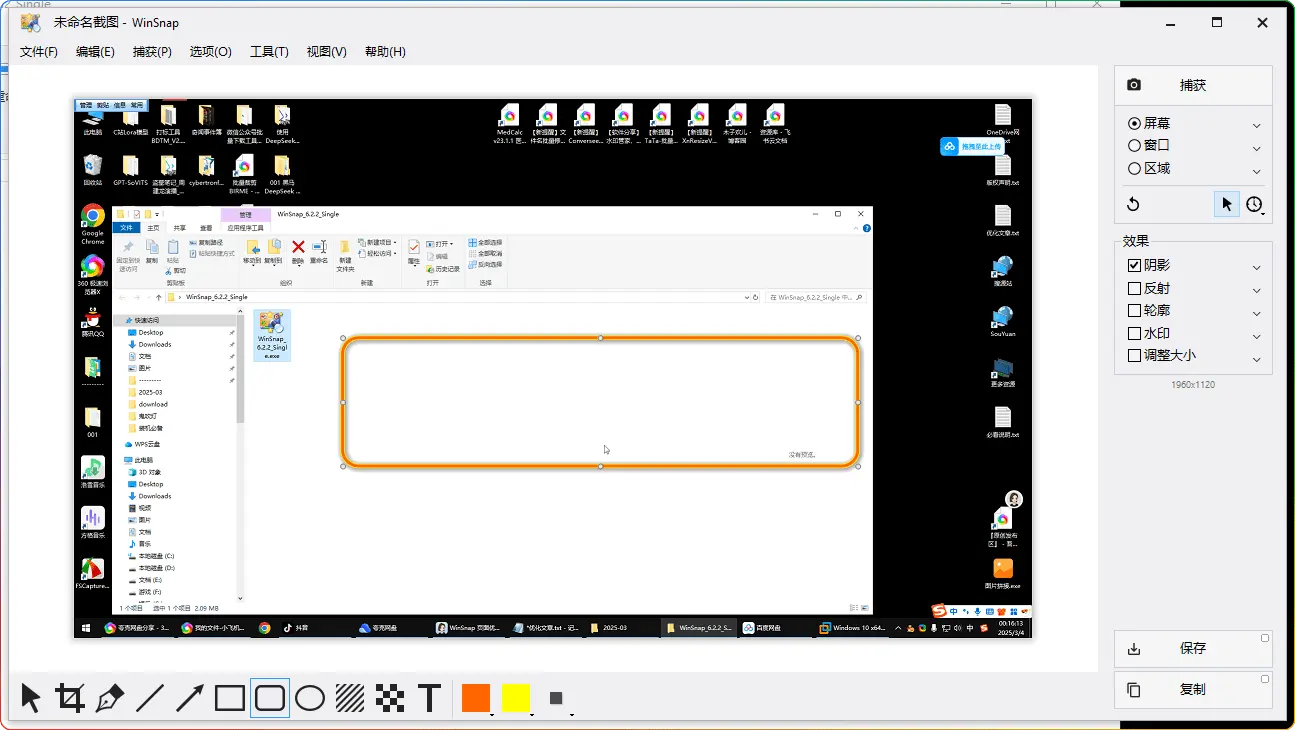The width and height of the screenshot is (1295, 730).
Task: Select the Ellipse shape tool
Action: coord(310,698)
